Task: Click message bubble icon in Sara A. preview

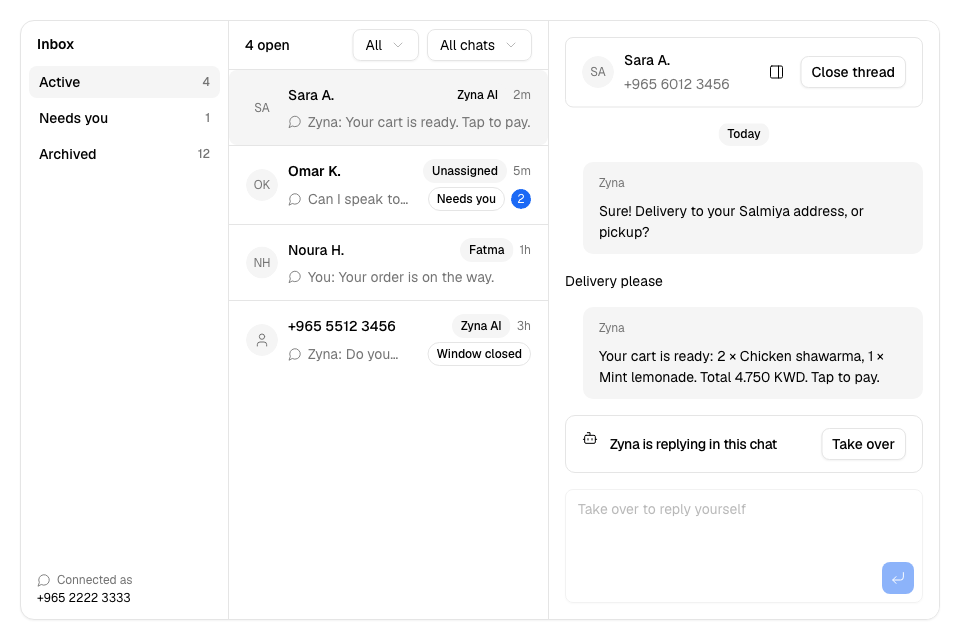Action: (294, 122)
